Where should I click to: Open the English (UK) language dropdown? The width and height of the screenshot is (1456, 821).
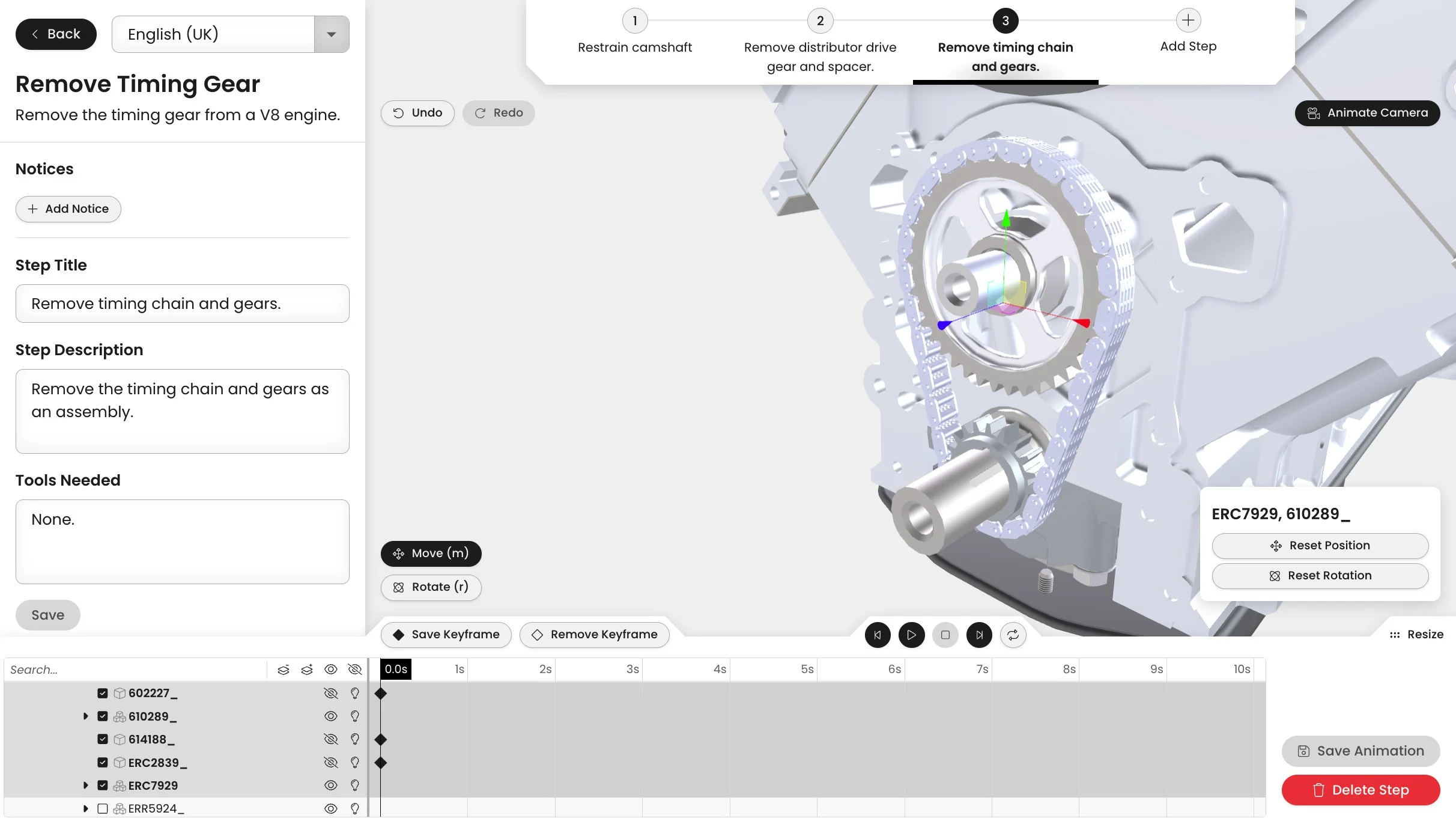point(331,34)
